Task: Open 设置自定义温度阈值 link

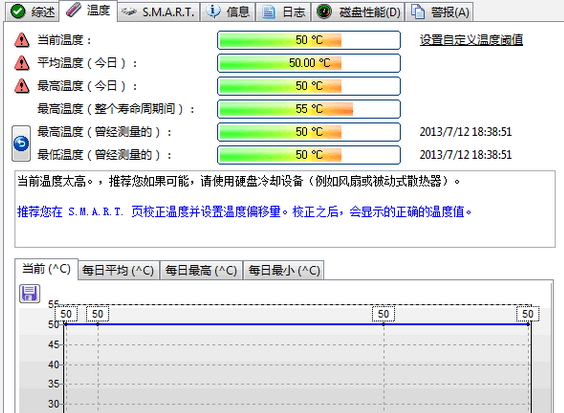Action: tap(471, 40)
